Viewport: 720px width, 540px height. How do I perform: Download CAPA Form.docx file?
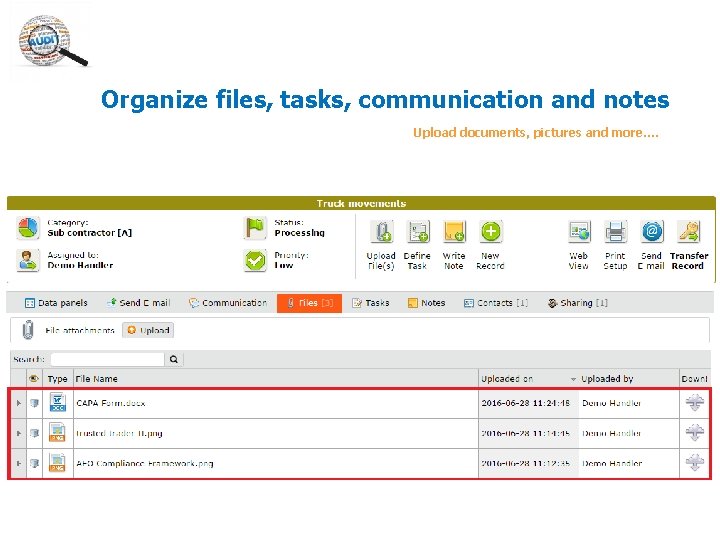tap(695, 403)
